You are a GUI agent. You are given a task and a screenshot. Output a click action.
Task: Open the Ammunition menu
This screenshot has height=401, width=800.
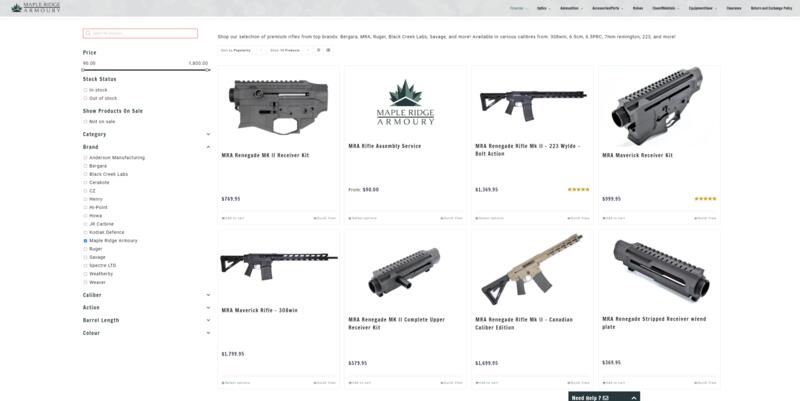[x=571, y=8]
